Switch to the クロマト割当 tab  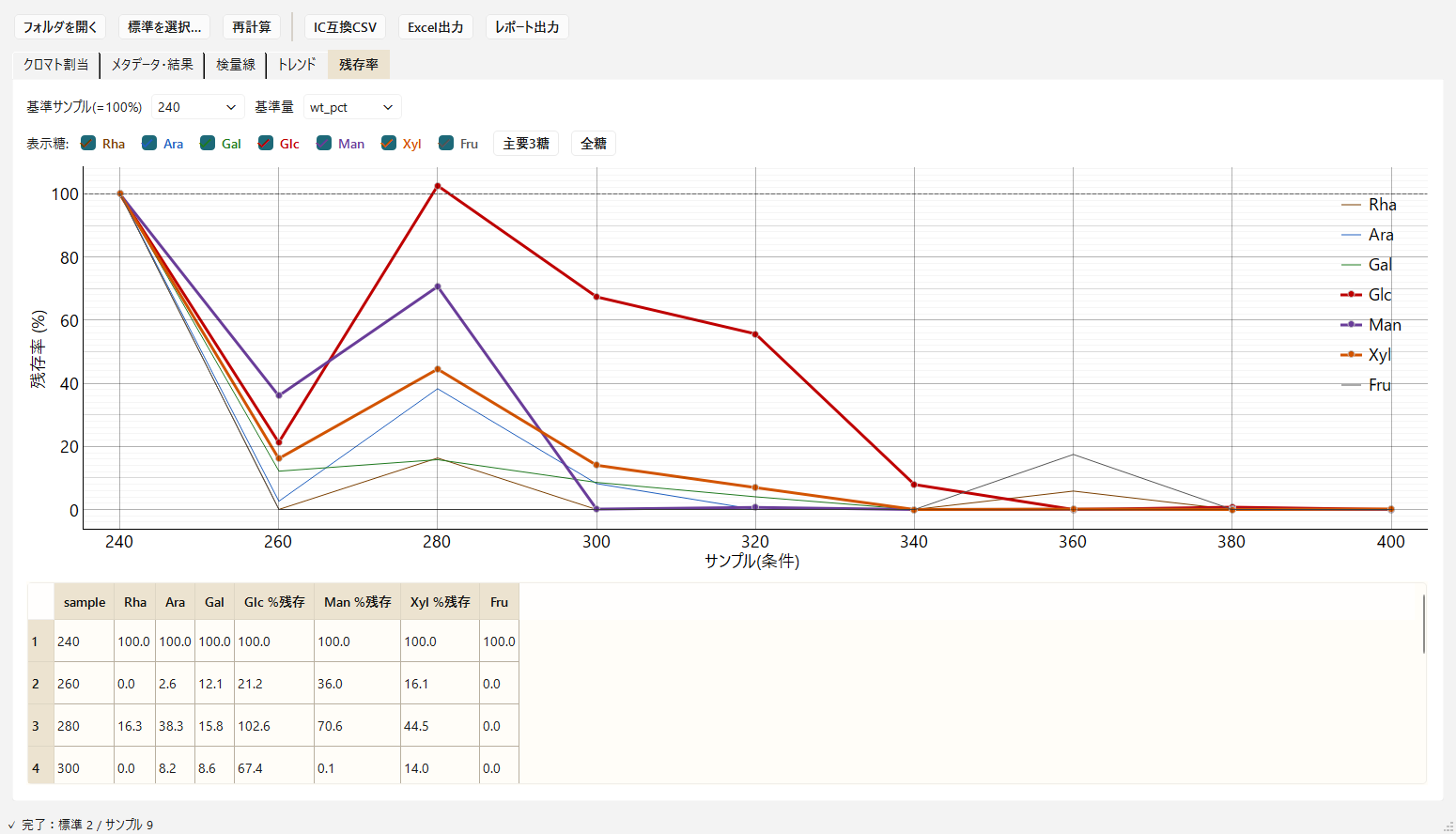click(56, 65)
